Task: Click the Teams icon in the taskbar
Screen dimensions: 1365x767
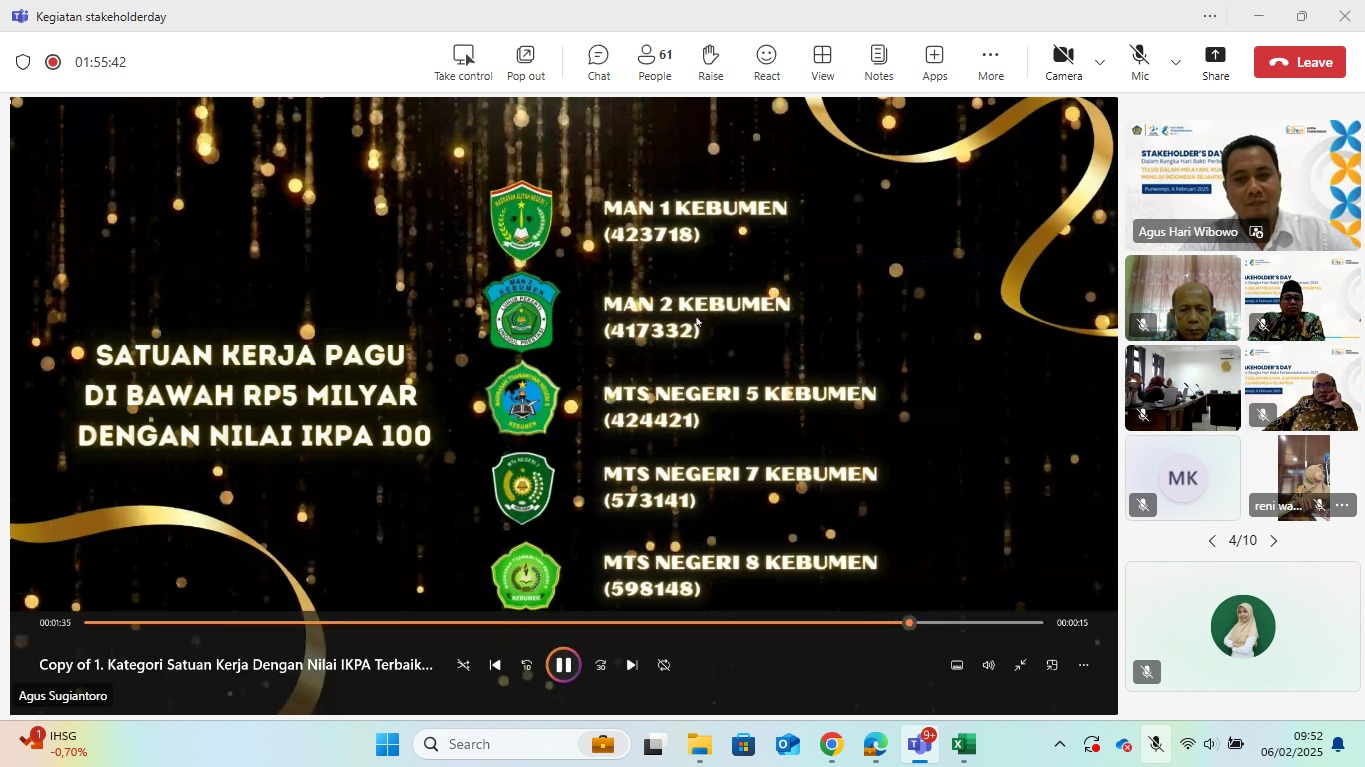Action: click(x=919, y=744)
